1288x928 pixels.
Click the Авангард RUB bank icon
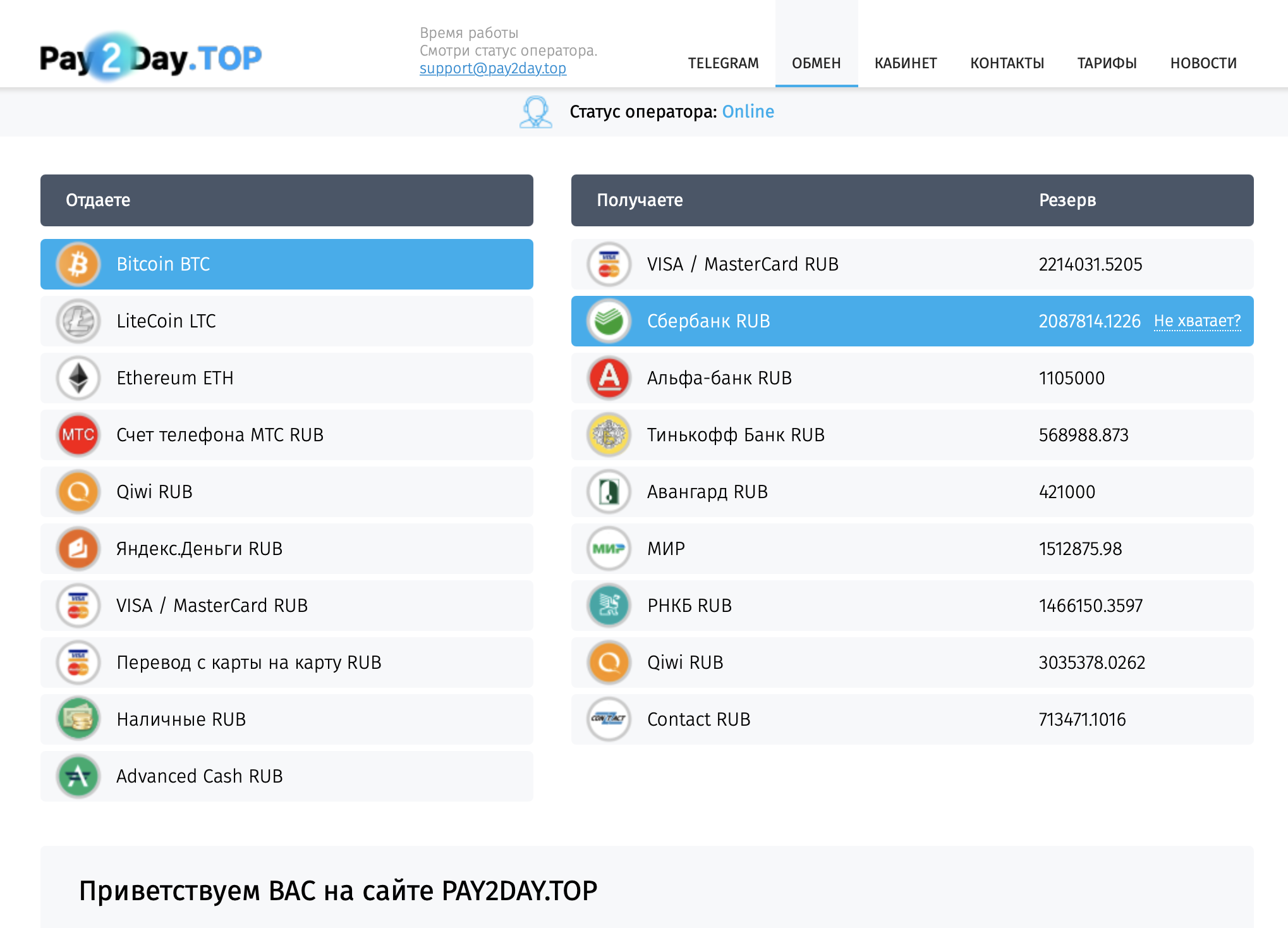pyautogui.click(x=609, y=492)
